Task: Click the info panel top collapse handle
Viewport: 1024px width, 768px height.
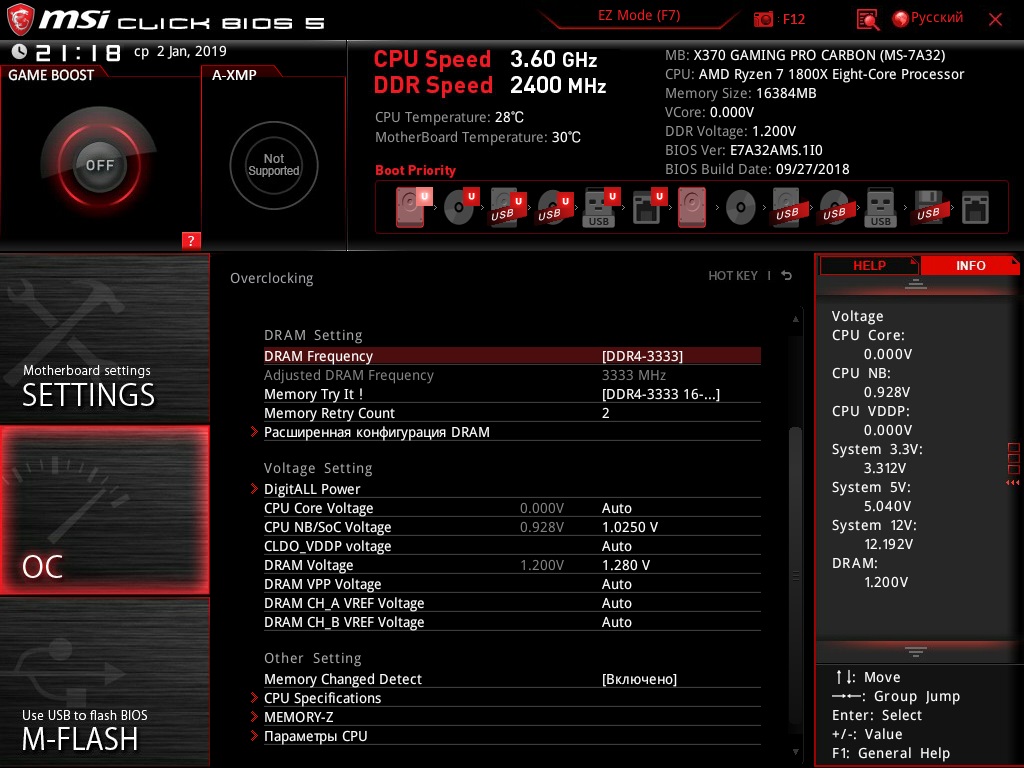Action: pyautogui.click(x=916, y=283)
